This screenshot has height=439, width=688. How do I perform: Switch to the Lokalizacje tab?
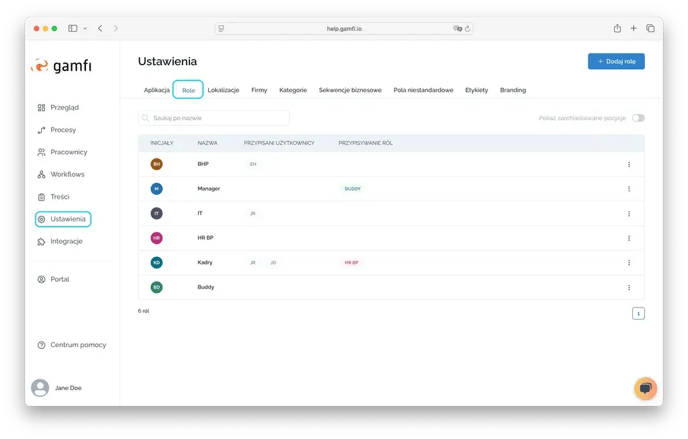click(x=223, y=90)
